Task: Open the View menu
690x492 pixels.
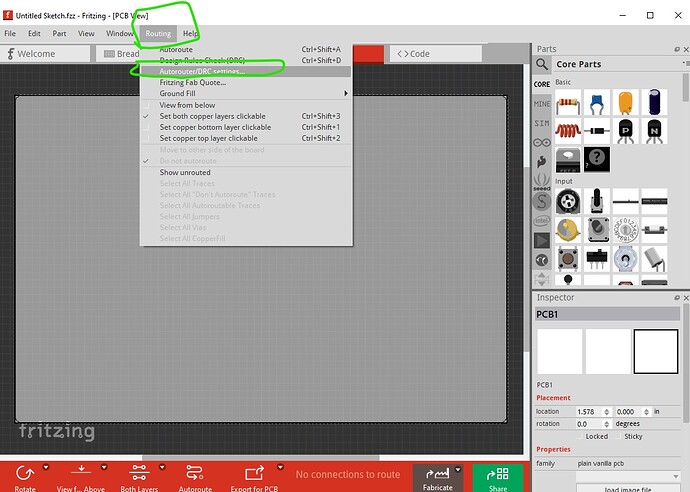Action: (x=86, y=33)
